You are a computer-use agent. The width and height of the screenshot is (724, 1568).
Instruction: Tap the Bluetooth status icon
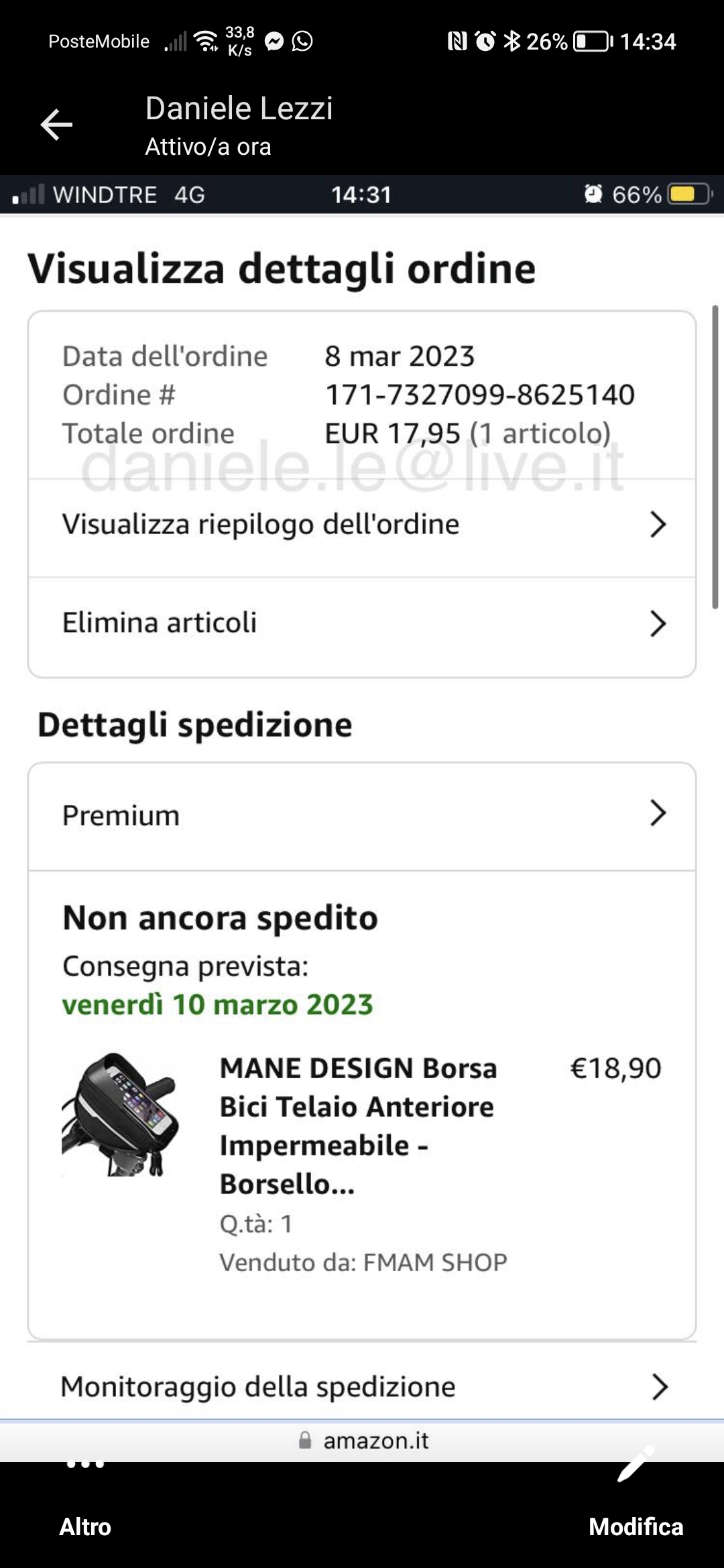tap(511, 42)
